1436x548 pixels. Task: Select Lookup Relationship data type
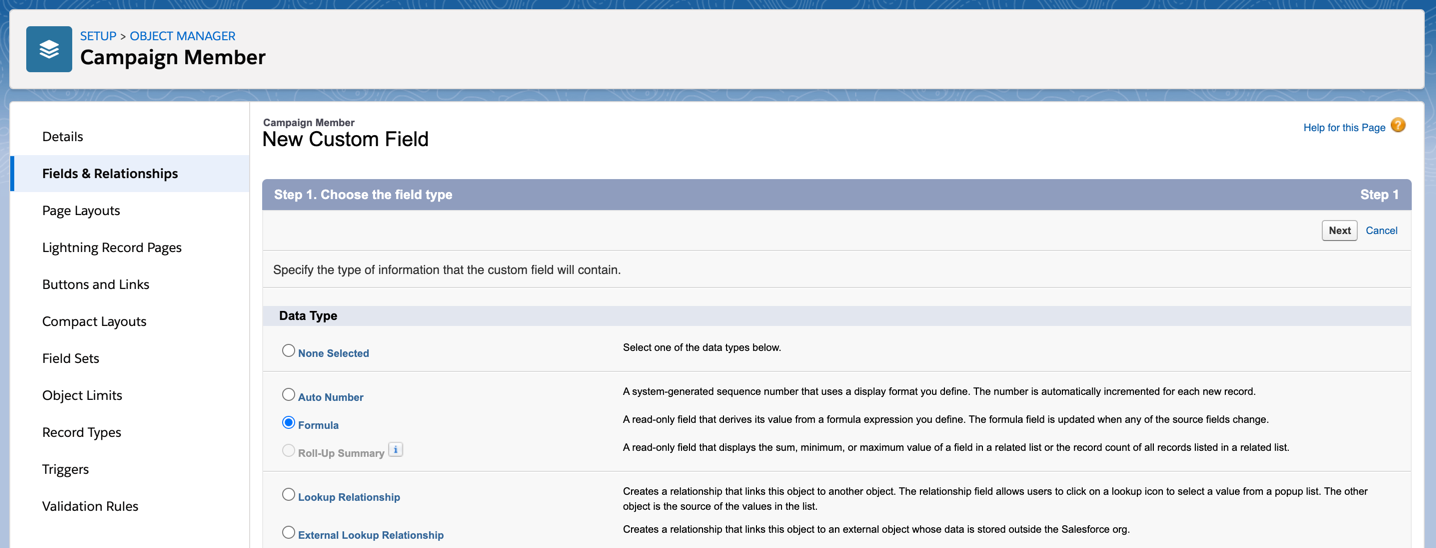point(288,495)
